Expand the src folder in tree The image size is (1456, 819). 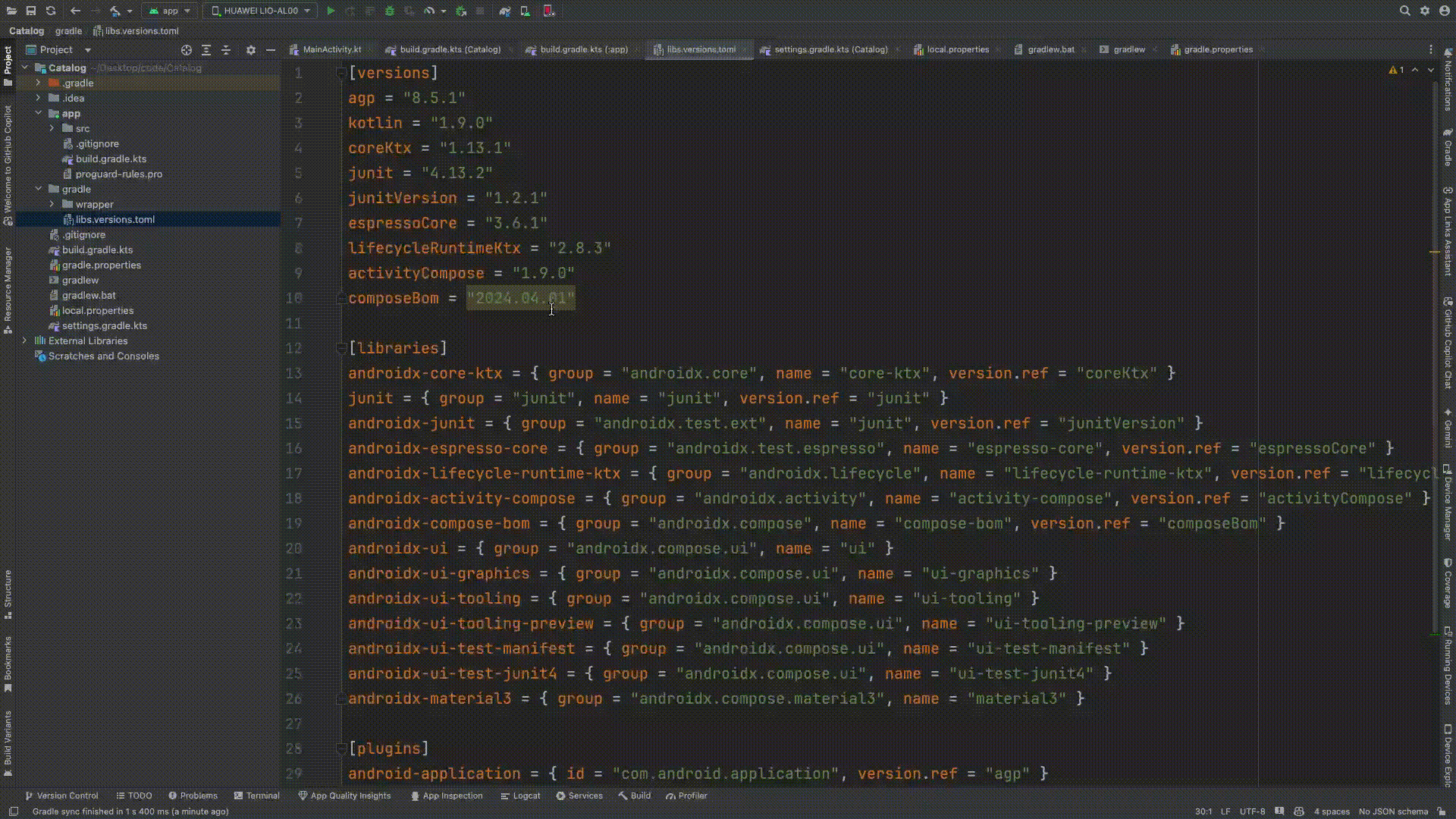(52, 128)
